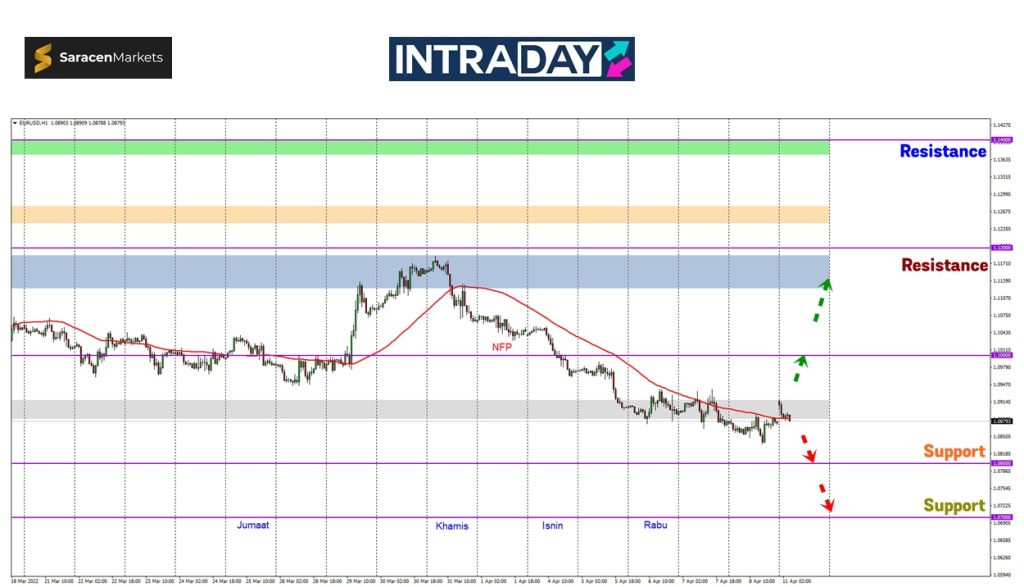1024x587 pixels.
Task: Open the EURUSD,H1 chart symbol dropdown triangle
Action: [15, 123]
